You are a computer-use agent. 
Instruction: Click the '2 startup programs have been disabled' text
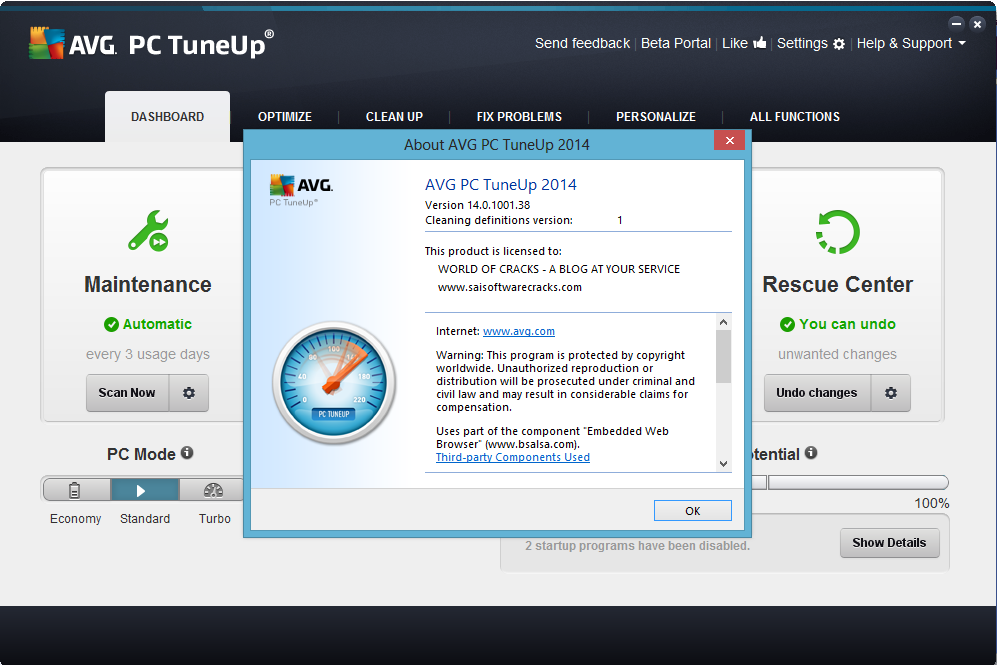point(637,545)
